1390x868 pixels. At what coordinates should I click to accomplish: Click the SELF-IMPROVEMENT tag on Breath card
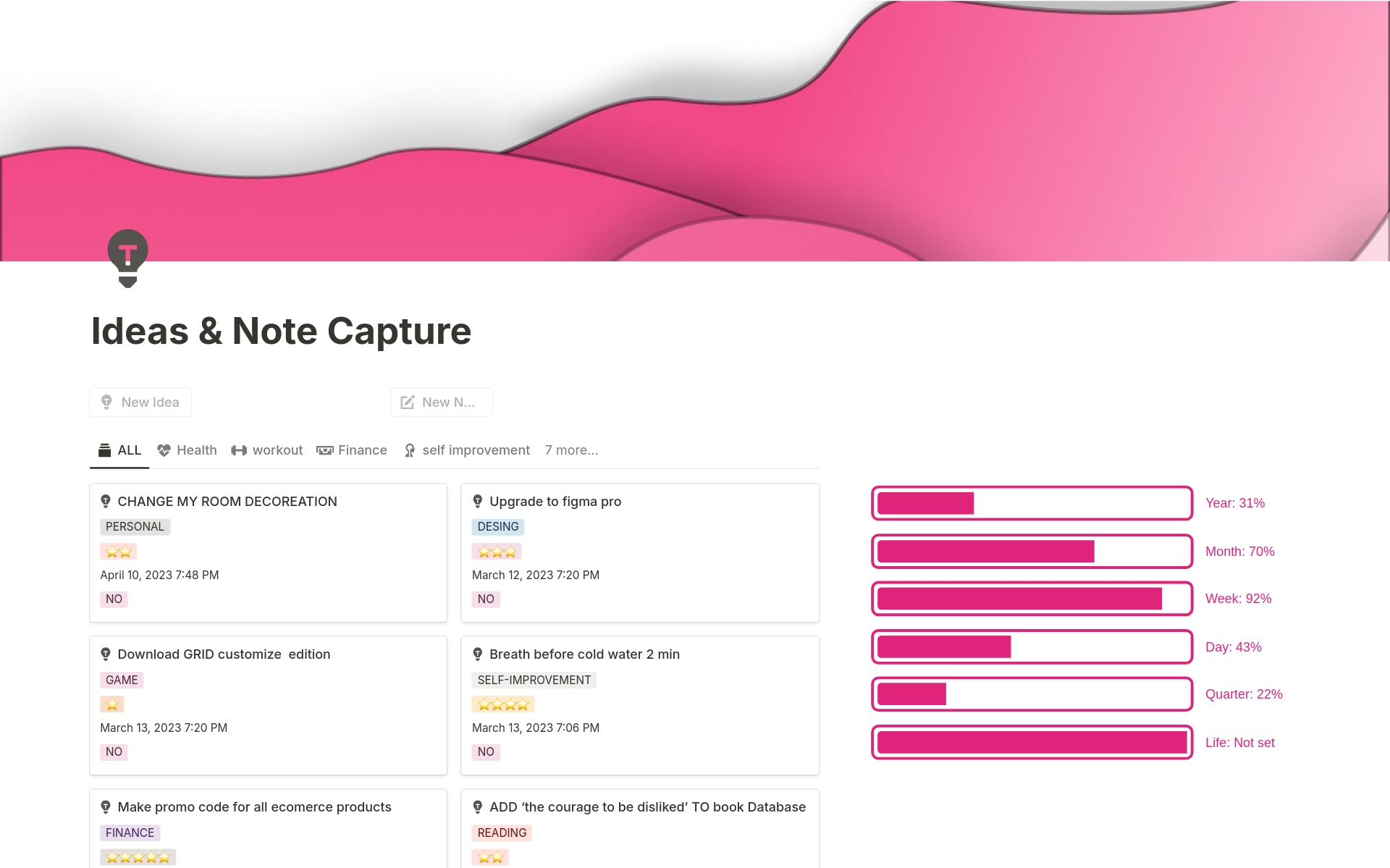(534, 680)
